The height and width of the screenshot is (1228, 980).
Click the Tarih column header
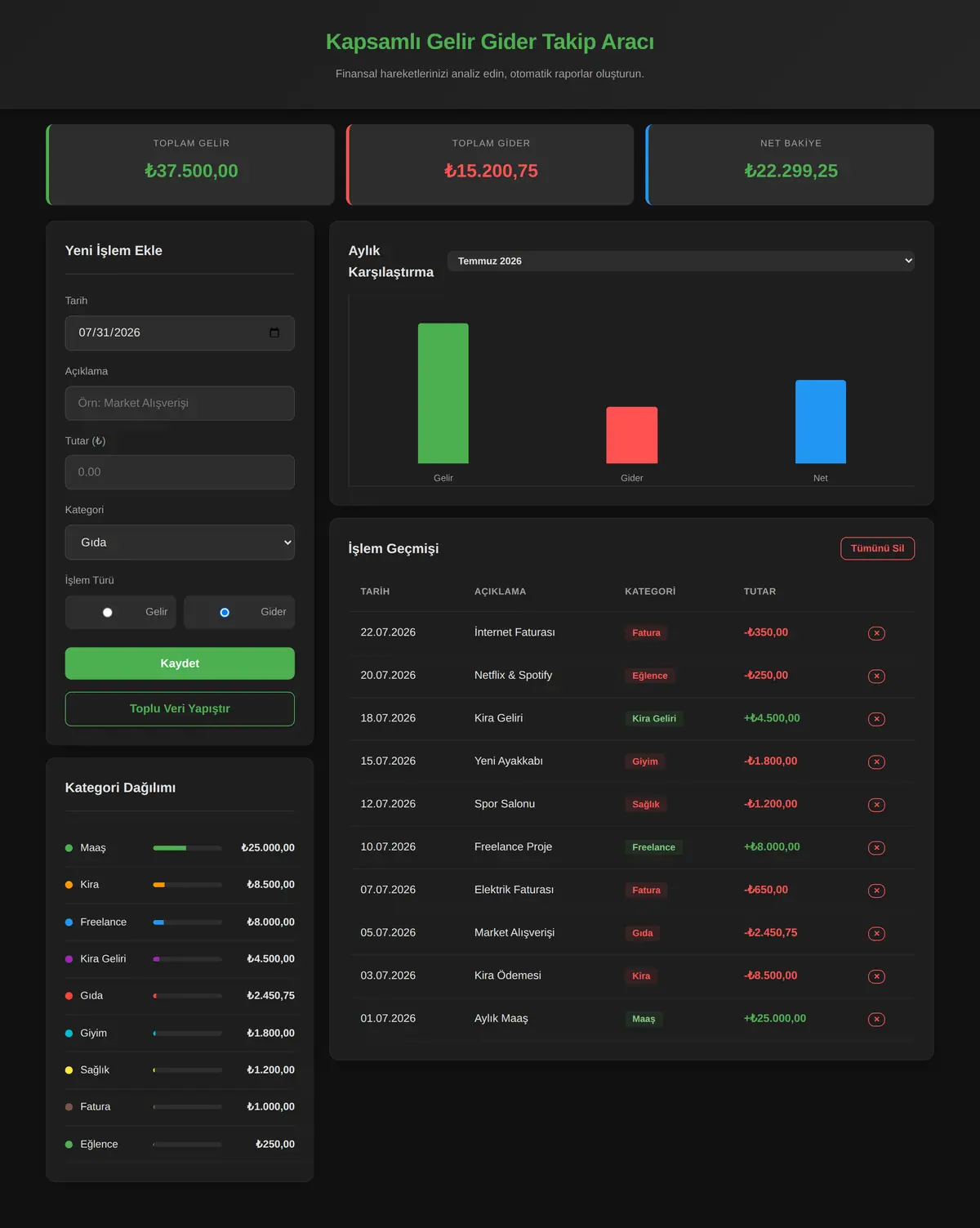[375, 592]
